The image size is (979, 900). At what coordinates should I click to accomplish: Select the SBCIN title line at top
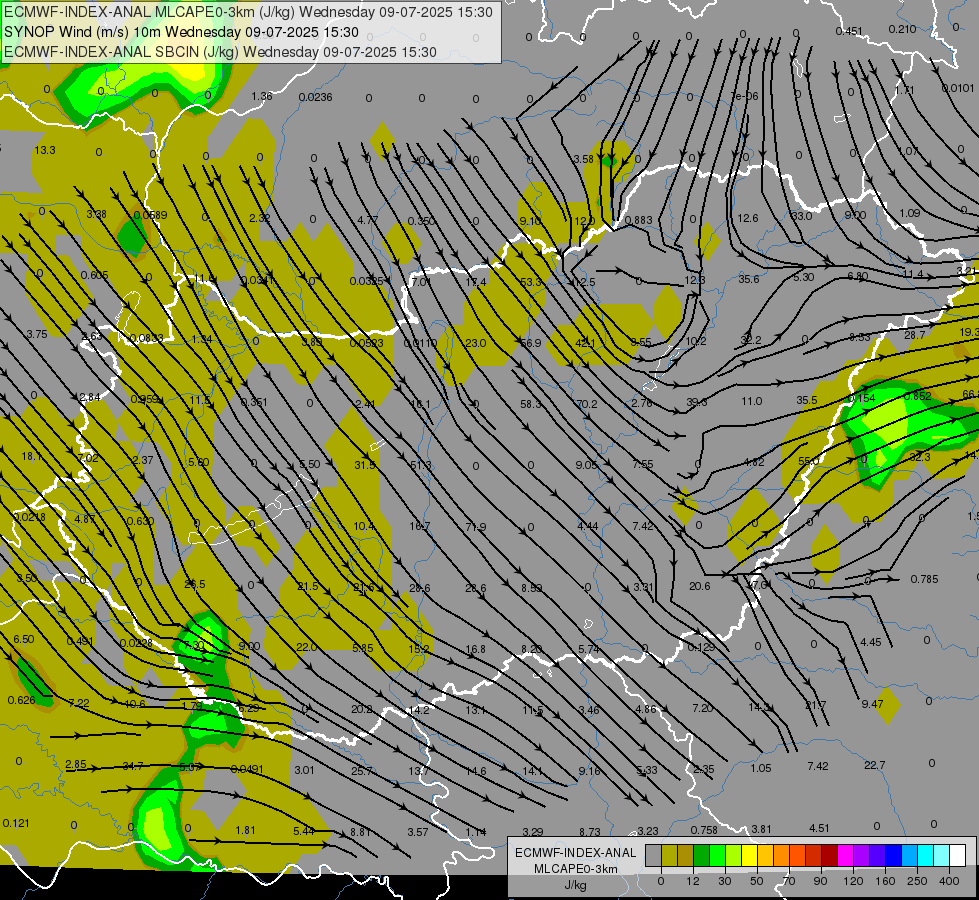(x=220, y=52)
